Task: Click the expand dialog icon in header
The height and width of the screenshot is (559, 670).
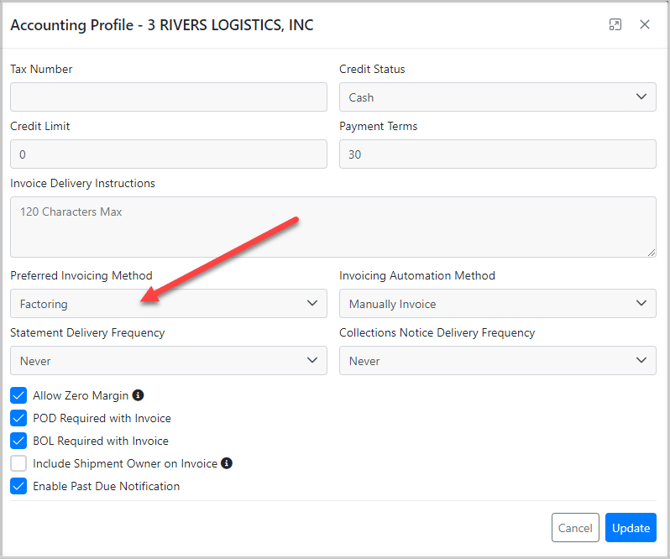Action: pyautogui.click(x=615, y=25)
